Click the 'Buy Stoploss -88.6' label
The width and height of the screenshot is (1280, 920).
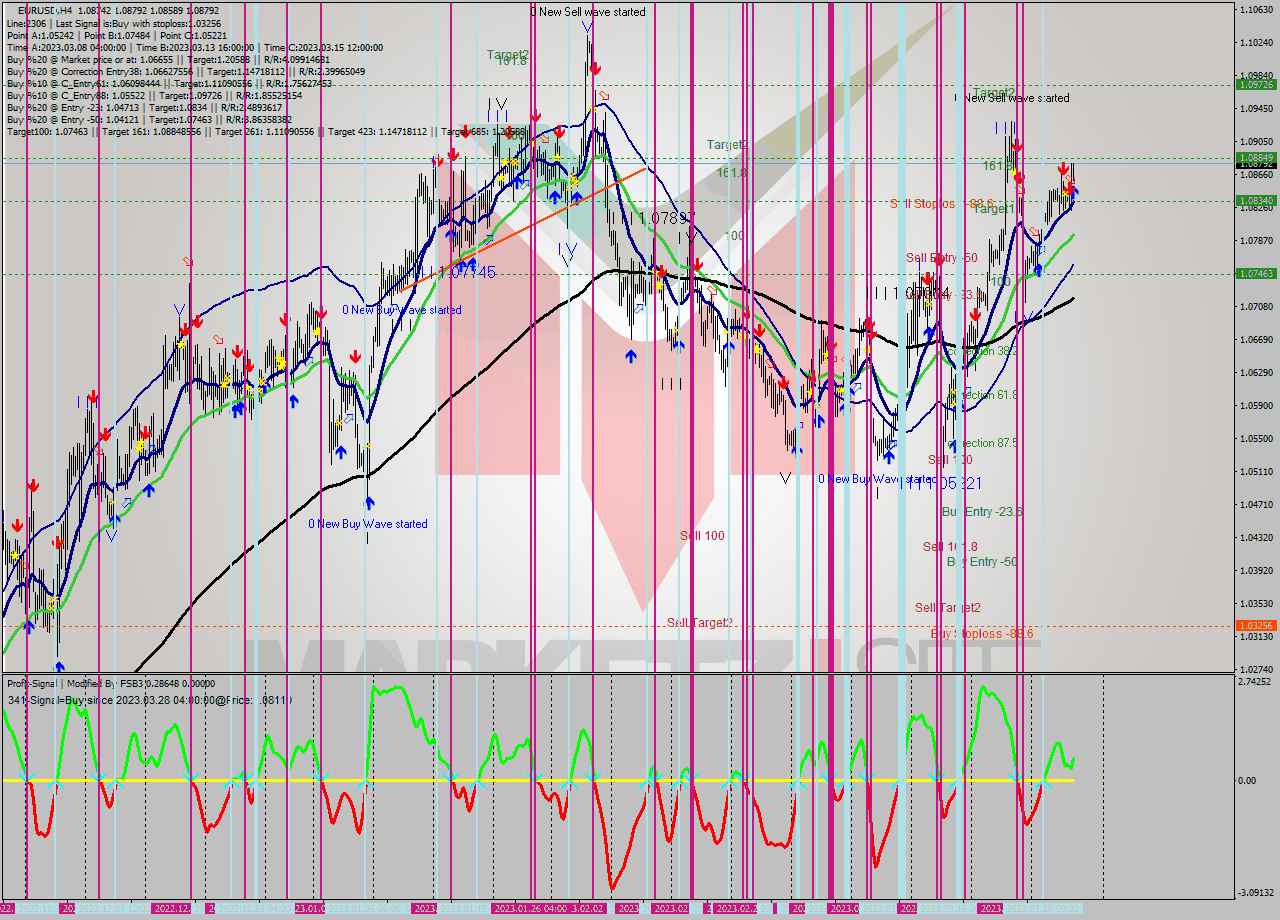click(982, 634)
